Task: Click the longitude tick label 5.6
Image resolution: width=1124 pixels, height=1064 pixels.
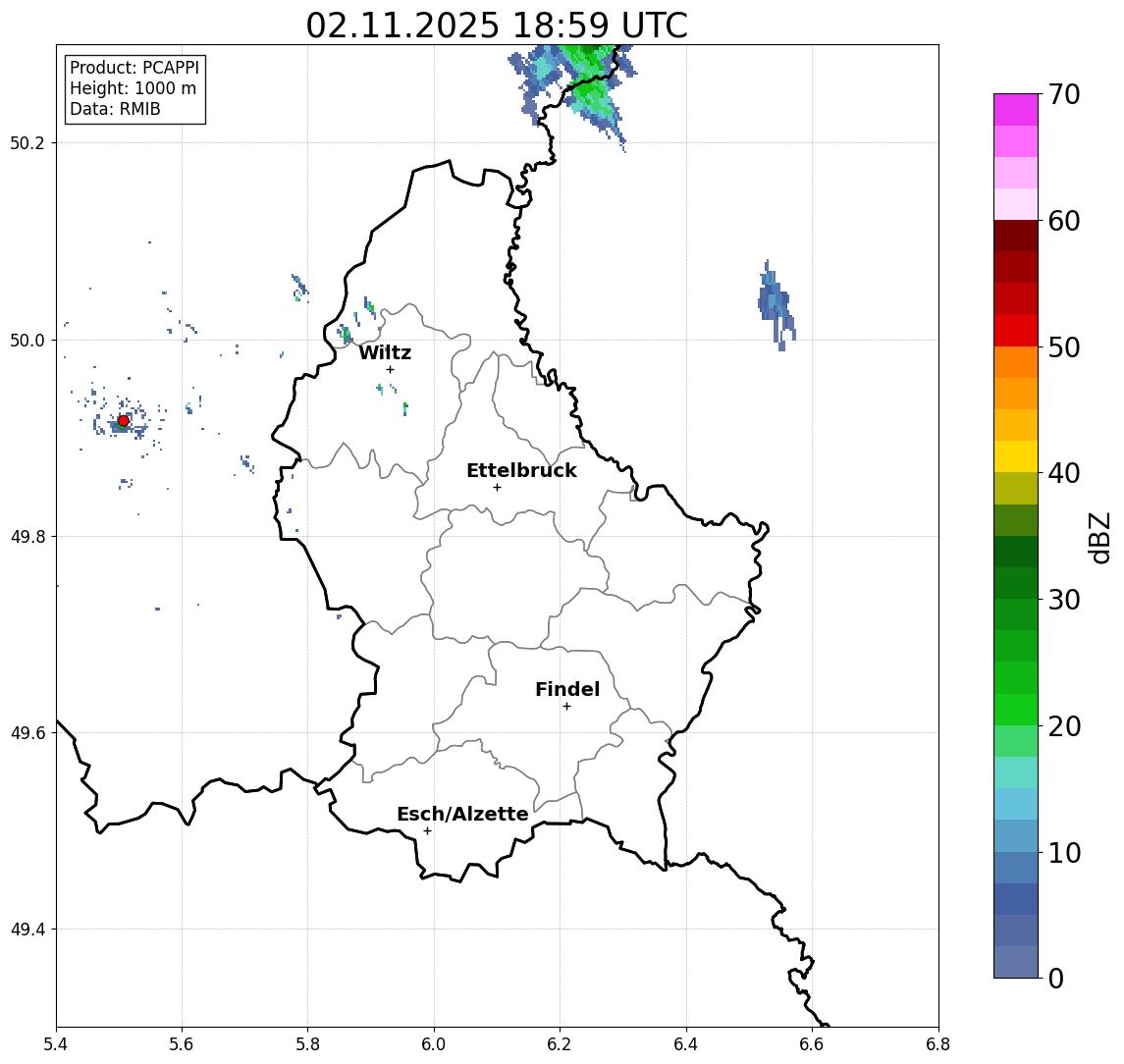Action: pyautogui.click(x=182, y=1044)
